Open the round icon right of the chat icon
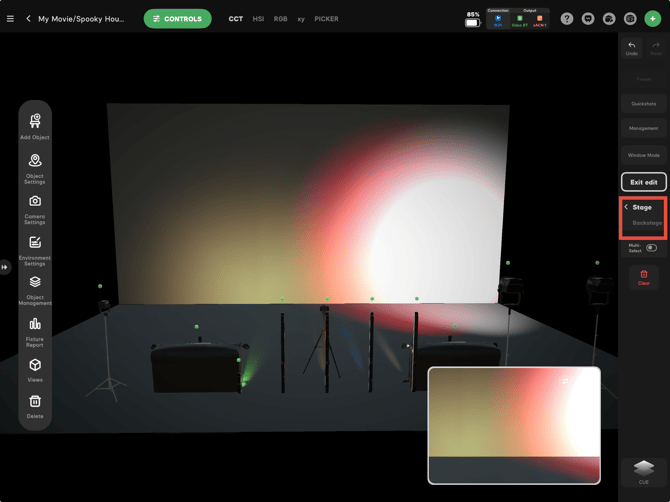Viewport: 670px width, 502px height. (x=609, y=19)
